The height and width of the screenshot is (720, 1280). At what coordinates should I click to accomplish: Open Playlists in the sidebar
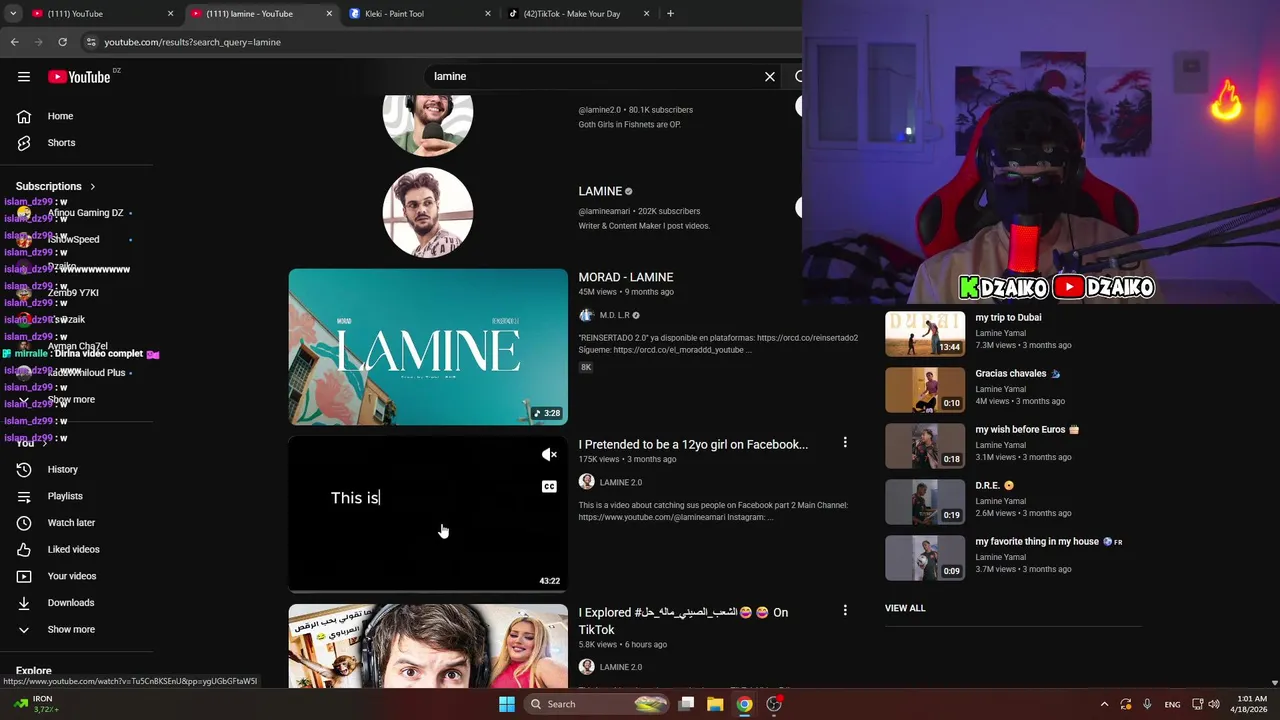(x=65, y=496)
